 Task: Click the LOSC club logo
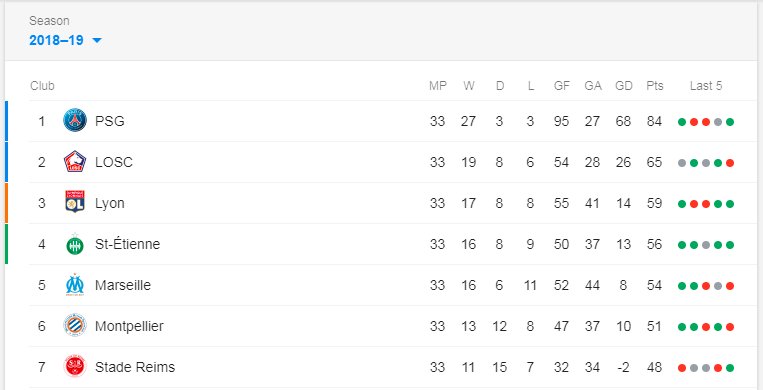tap(75, 162)
